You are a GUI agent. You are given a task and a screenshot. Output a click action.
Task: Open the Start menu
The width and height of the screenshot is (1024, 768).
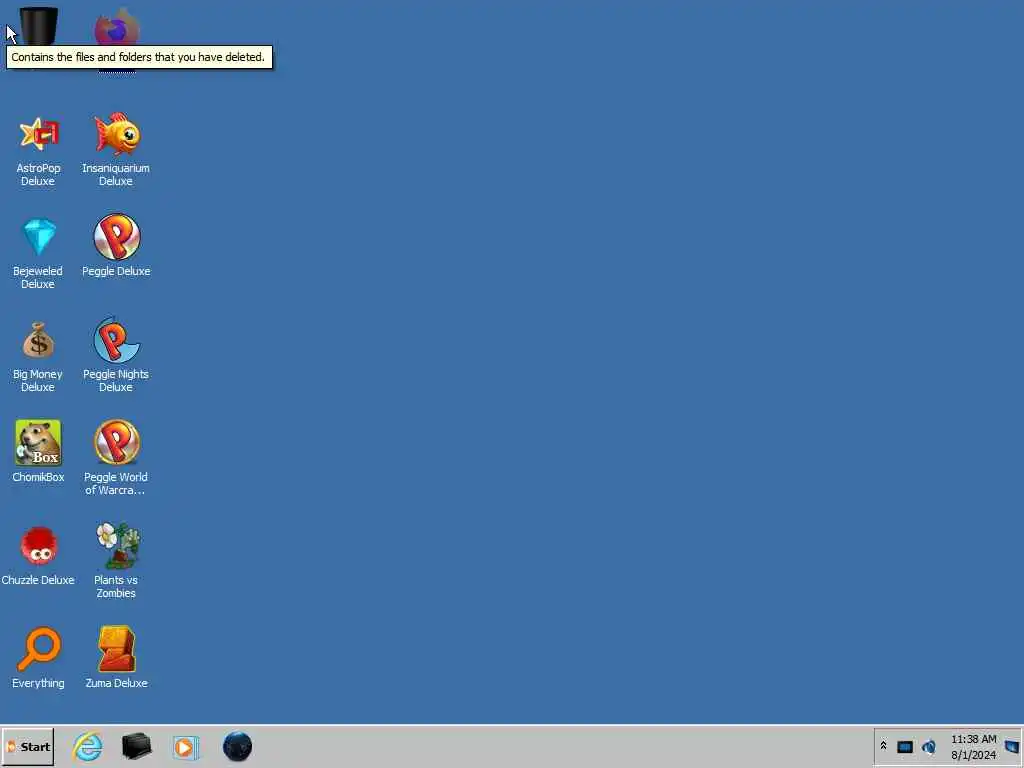click(28, 746)
